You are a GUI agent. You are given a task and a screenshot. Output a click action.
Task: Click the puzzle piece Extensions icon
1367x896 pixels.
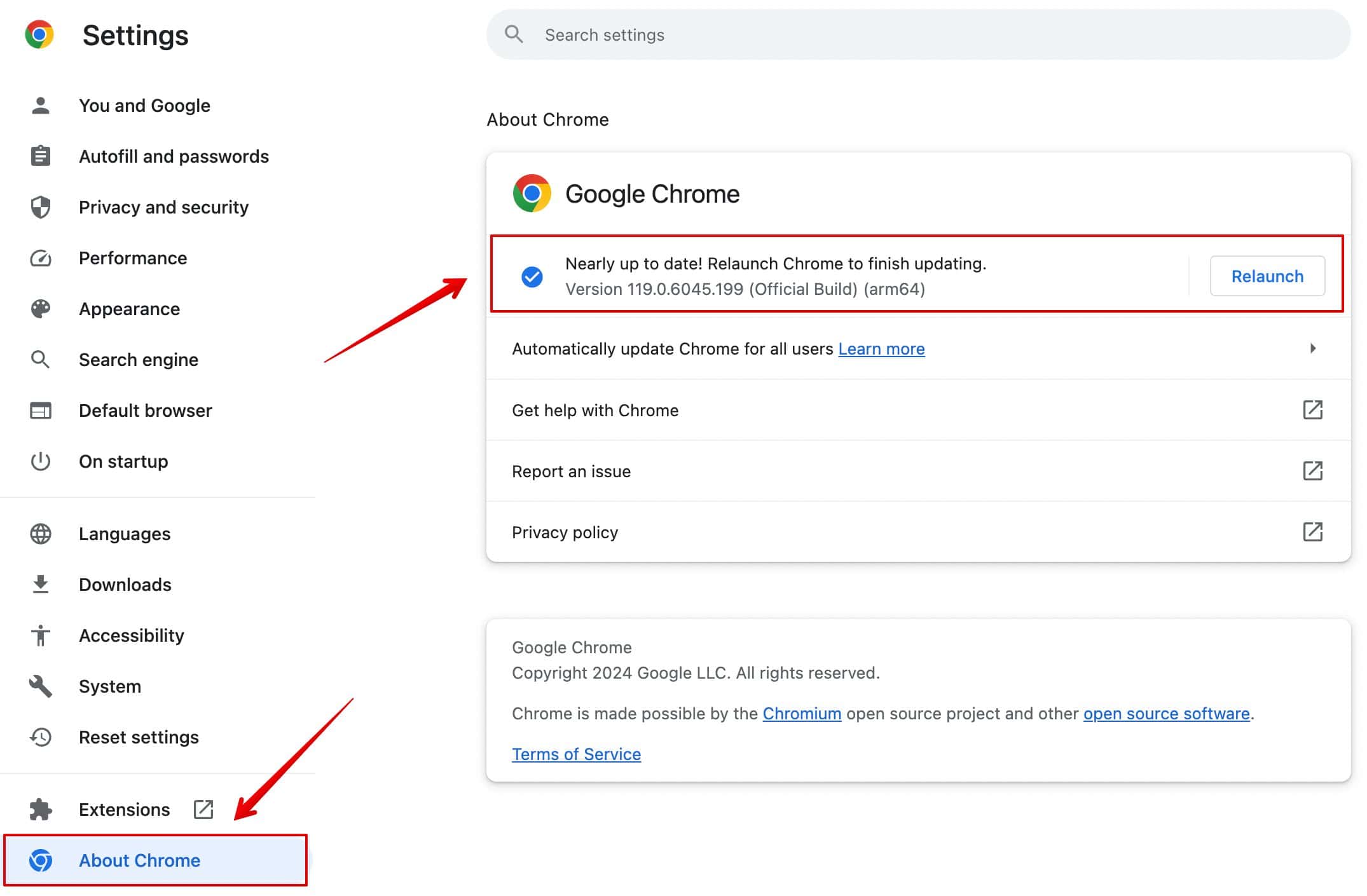pos(41,810)
